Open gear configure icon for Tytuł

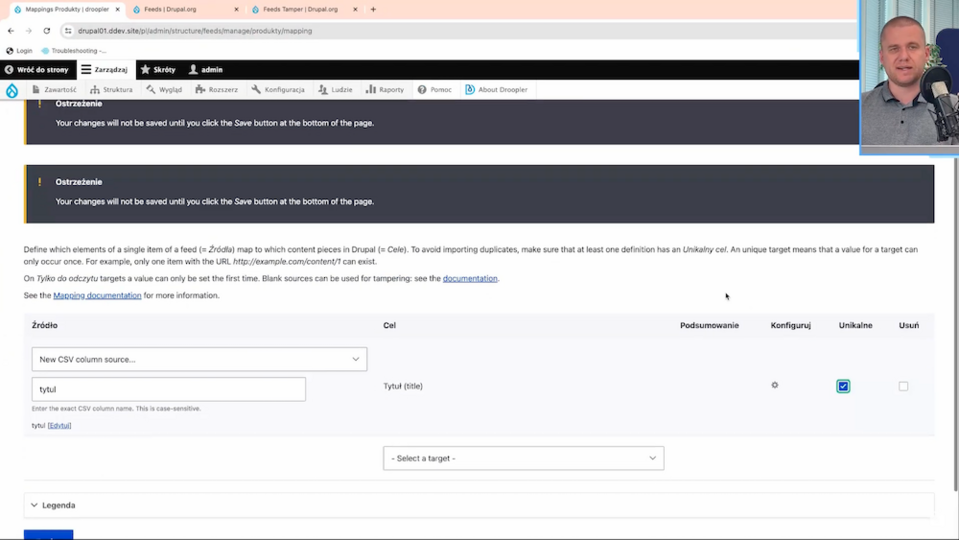point(775,385)
